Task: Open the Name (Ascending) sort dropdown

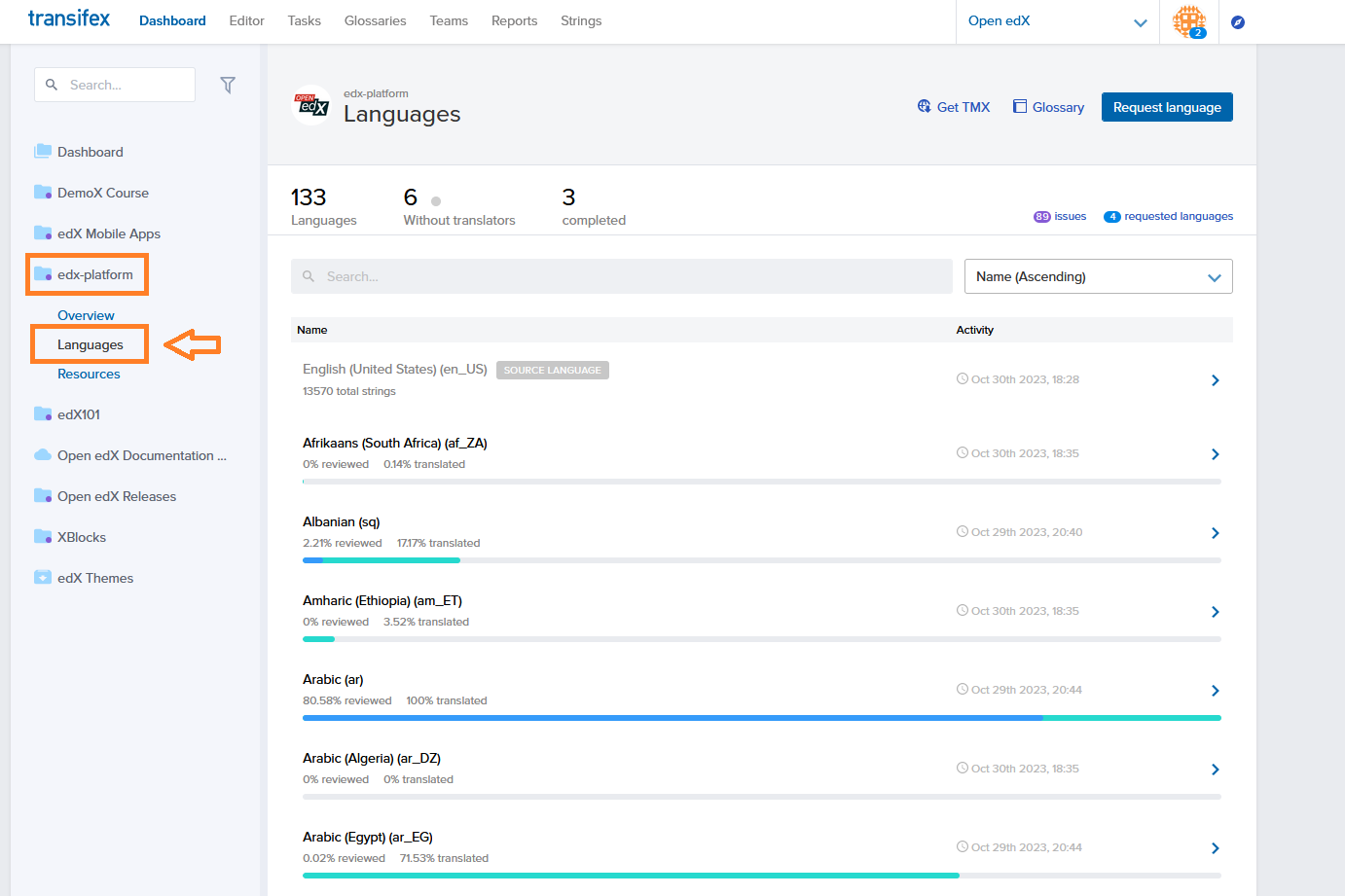Action: [x=1098, y=276]
